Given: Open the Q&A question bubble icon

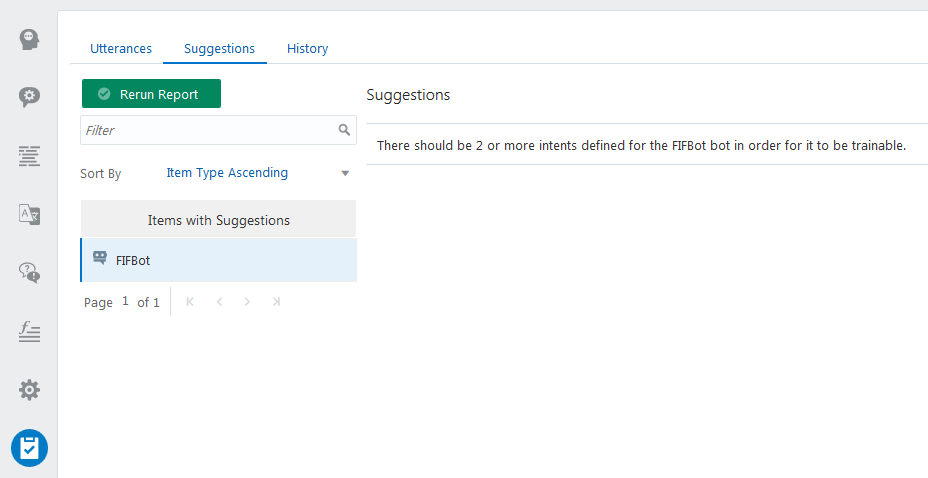Looking at the screenshot, I should [x=29, y=272].
